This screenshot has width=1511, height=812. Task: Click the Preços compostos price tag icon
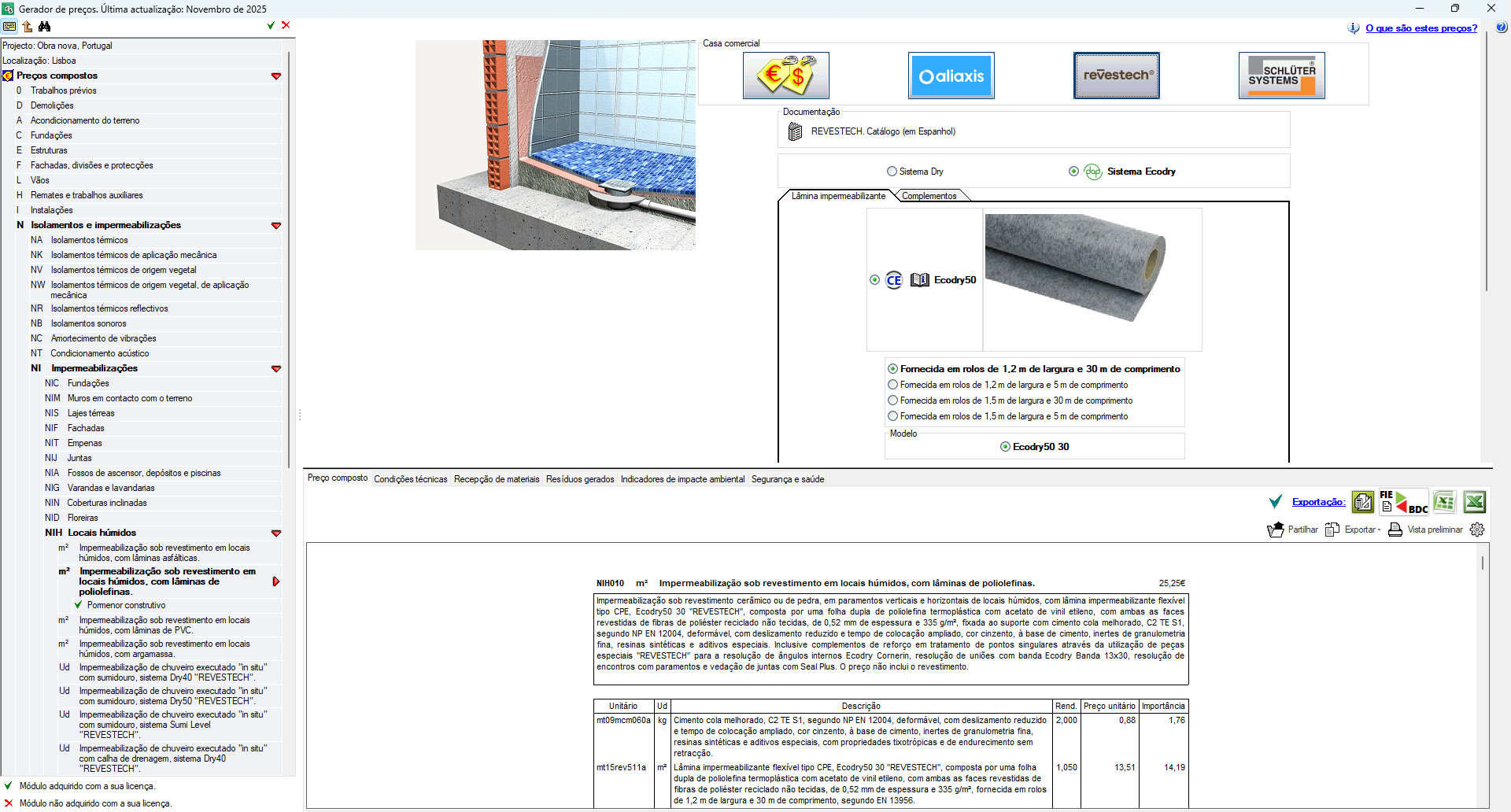pos(8,76)
